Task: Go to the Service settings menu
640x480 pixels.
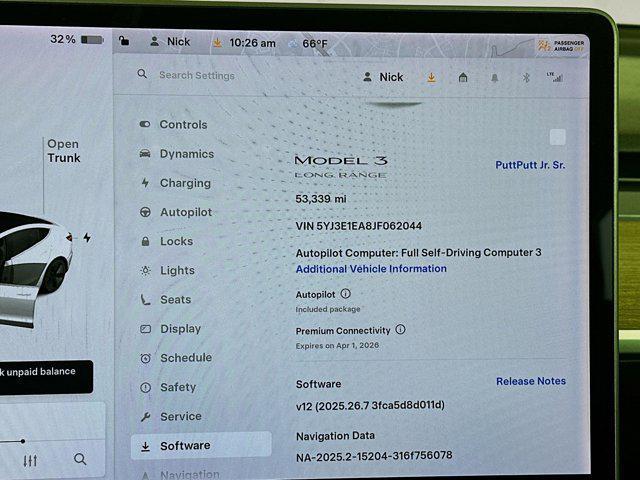Action: [x=180, y=416]
